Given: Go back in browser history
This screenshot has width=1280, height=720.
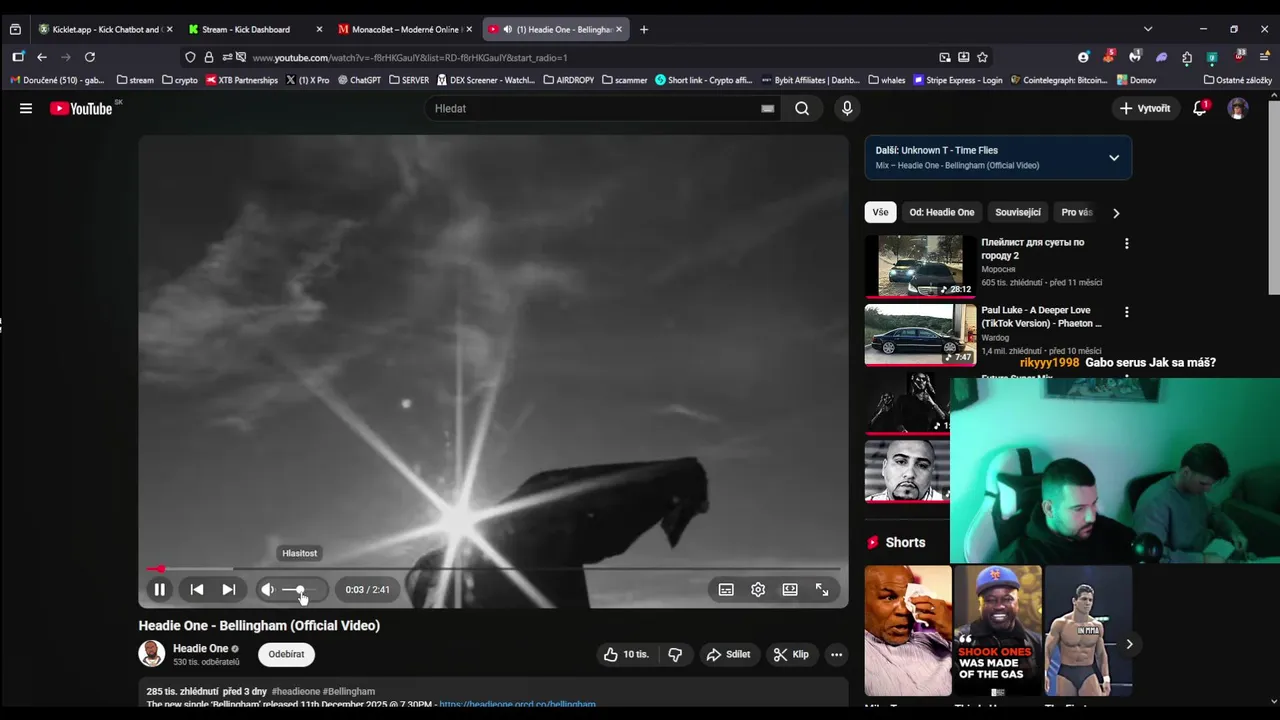Looking at the screenshot, I should (x=42, y=57).
